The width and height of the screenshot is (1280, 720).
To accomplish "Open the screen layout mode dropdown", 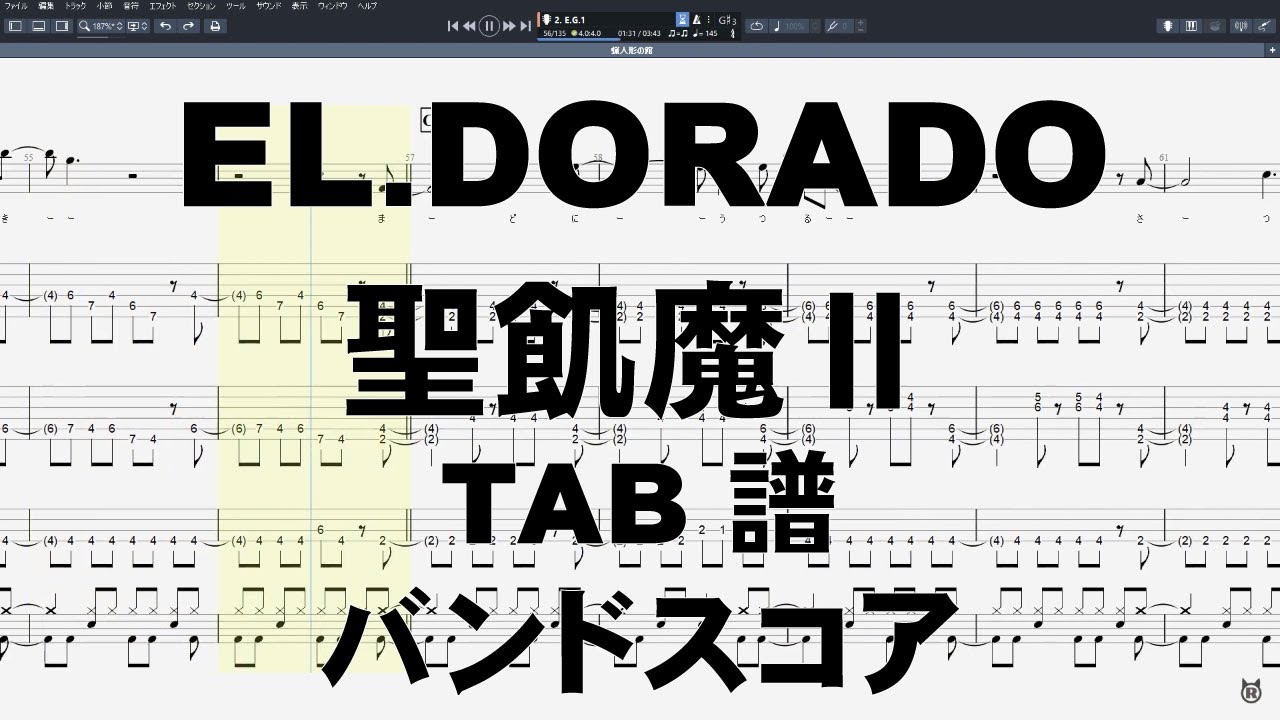I will point(139,26).
